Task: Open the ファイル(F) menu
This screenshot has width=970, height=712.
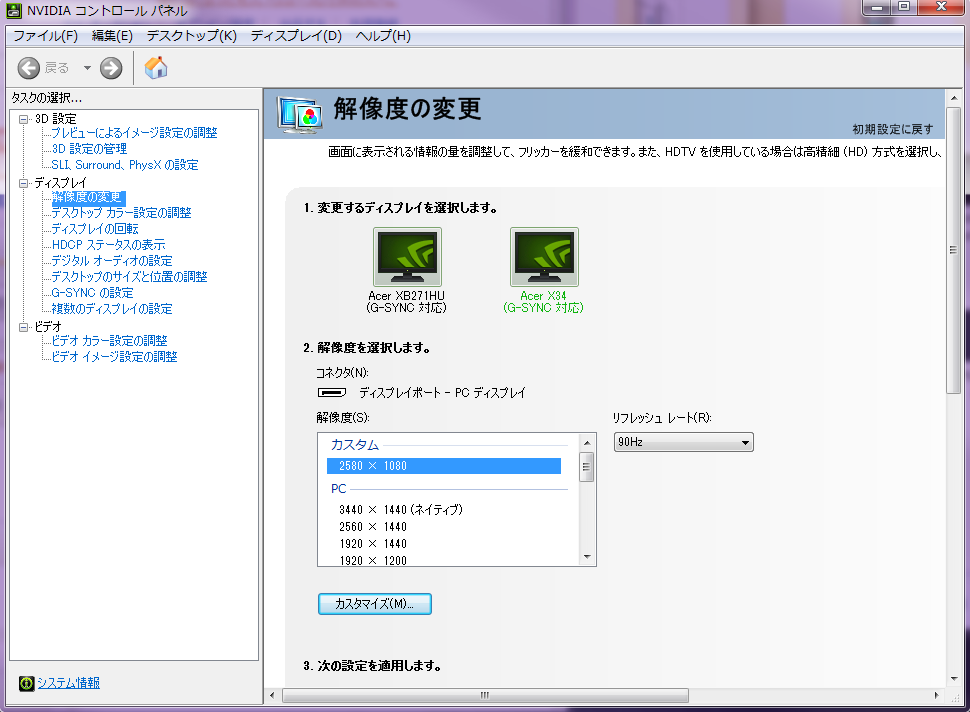Action: click(45, 36)
